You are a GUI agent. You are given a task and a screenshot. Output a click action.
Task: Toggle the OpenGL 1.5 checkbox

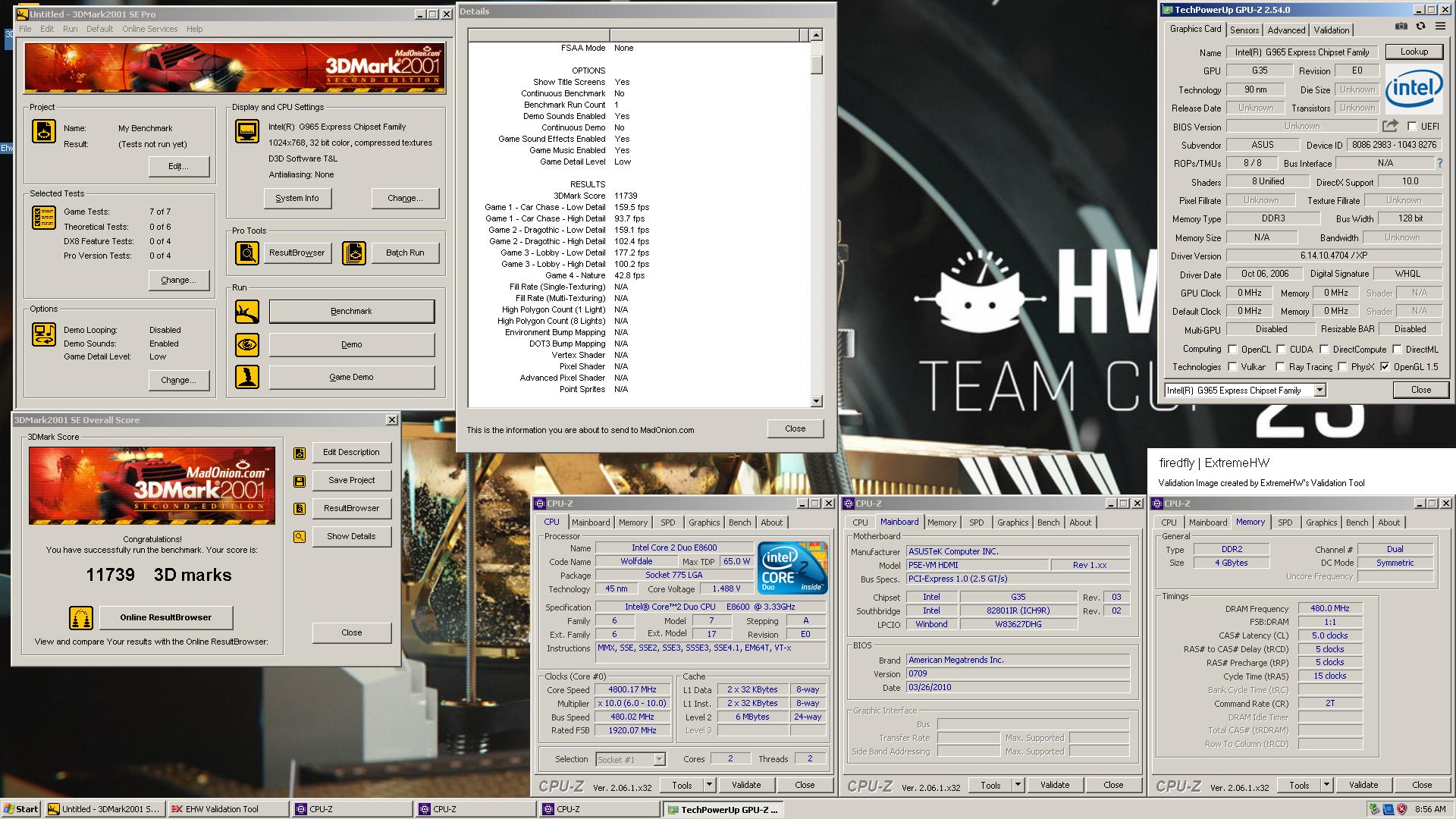pyautogui.click(x=1385, y=367)
